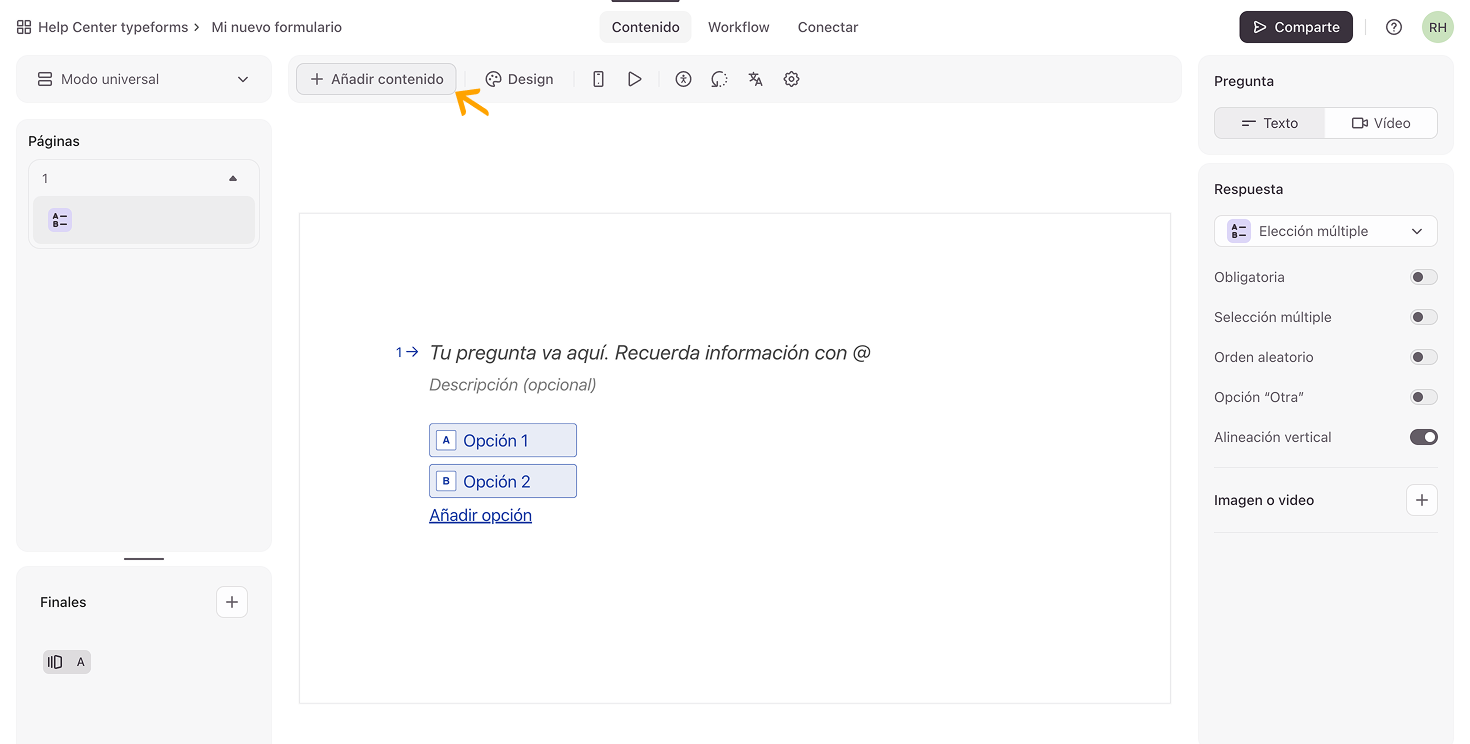Viewport: 1470px width, 744px height.
Task: Open the translate languages icon
Action: pos(755,79)
